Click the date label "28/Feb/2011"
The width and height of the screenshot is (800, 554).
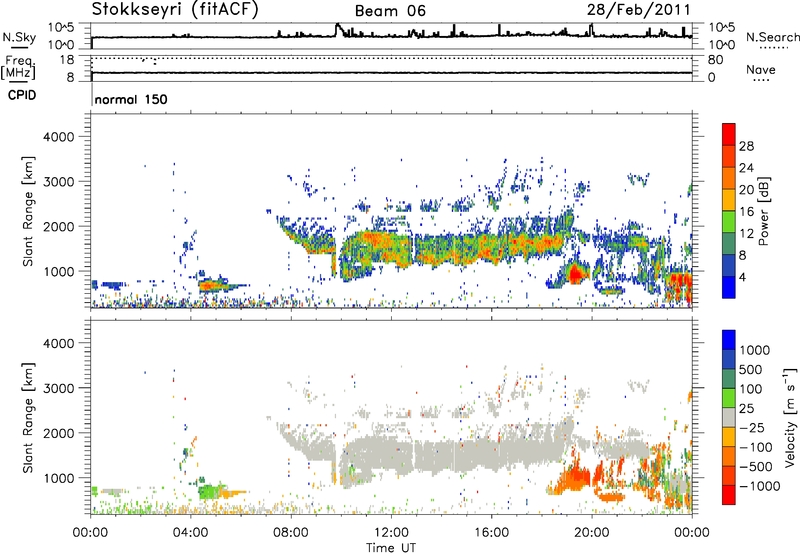coord(638,9)
